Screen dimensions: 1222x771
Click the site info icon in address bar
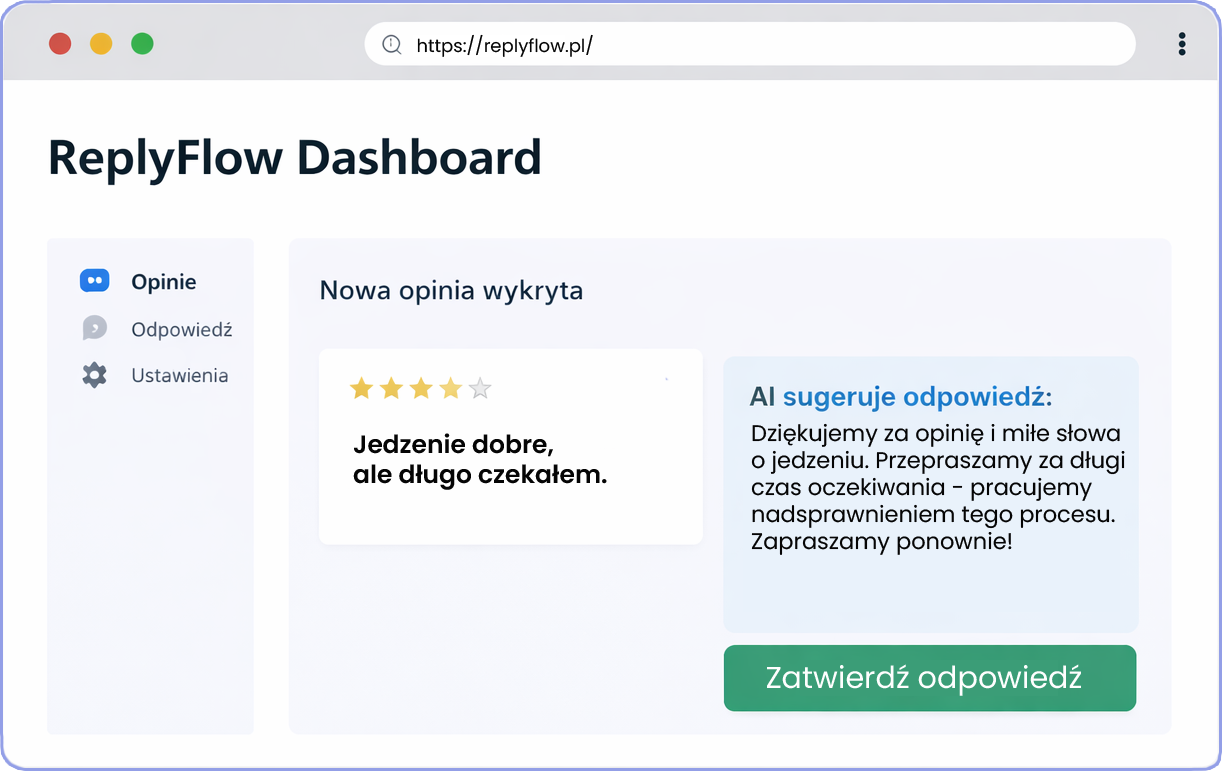pos(391,45)
